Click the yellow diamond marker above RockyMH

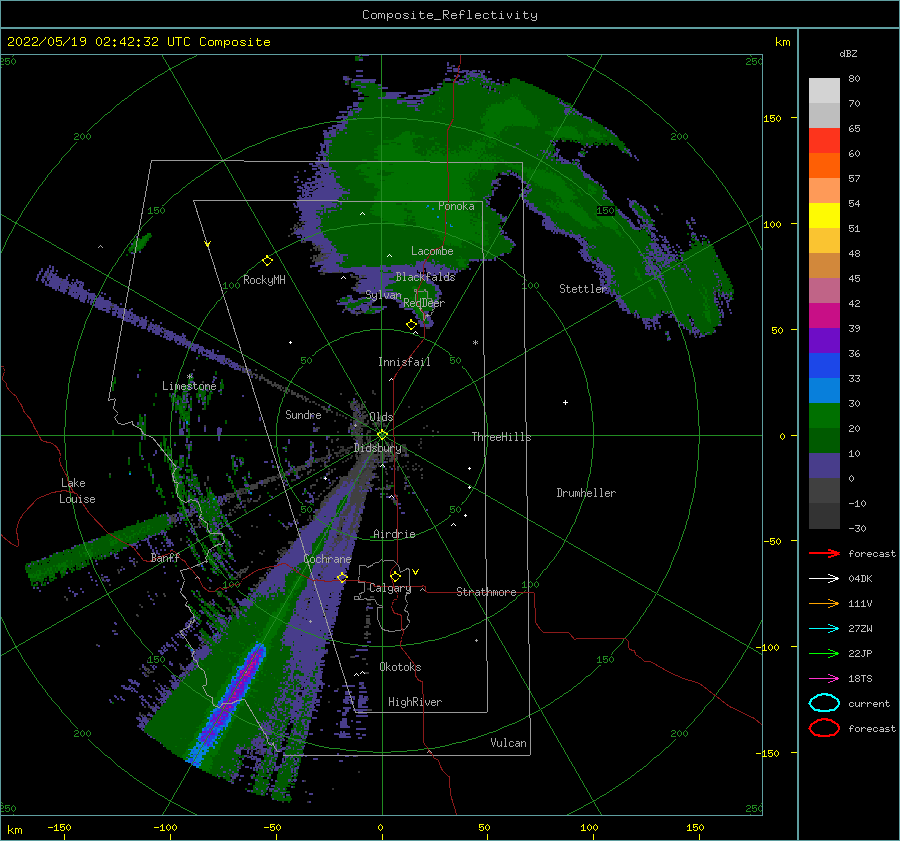coord(267,261)
